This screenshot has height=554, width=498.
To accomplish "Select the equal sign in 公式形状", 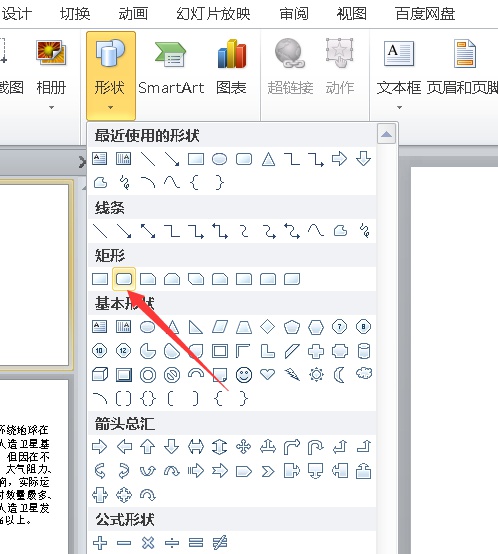I will pyautogui.click(x=196, y=542).
